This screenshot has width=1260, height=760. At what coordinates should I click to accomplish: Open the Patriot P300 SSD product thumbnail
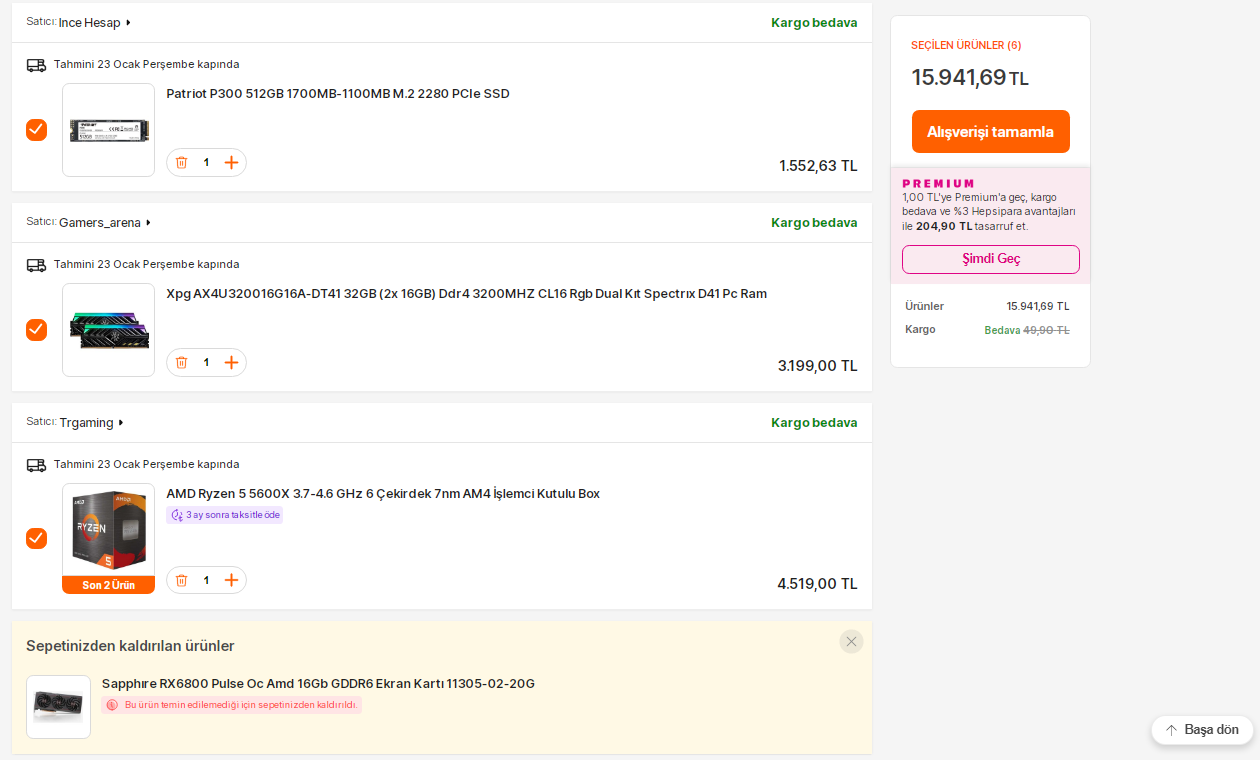click(x=108, y=130)
